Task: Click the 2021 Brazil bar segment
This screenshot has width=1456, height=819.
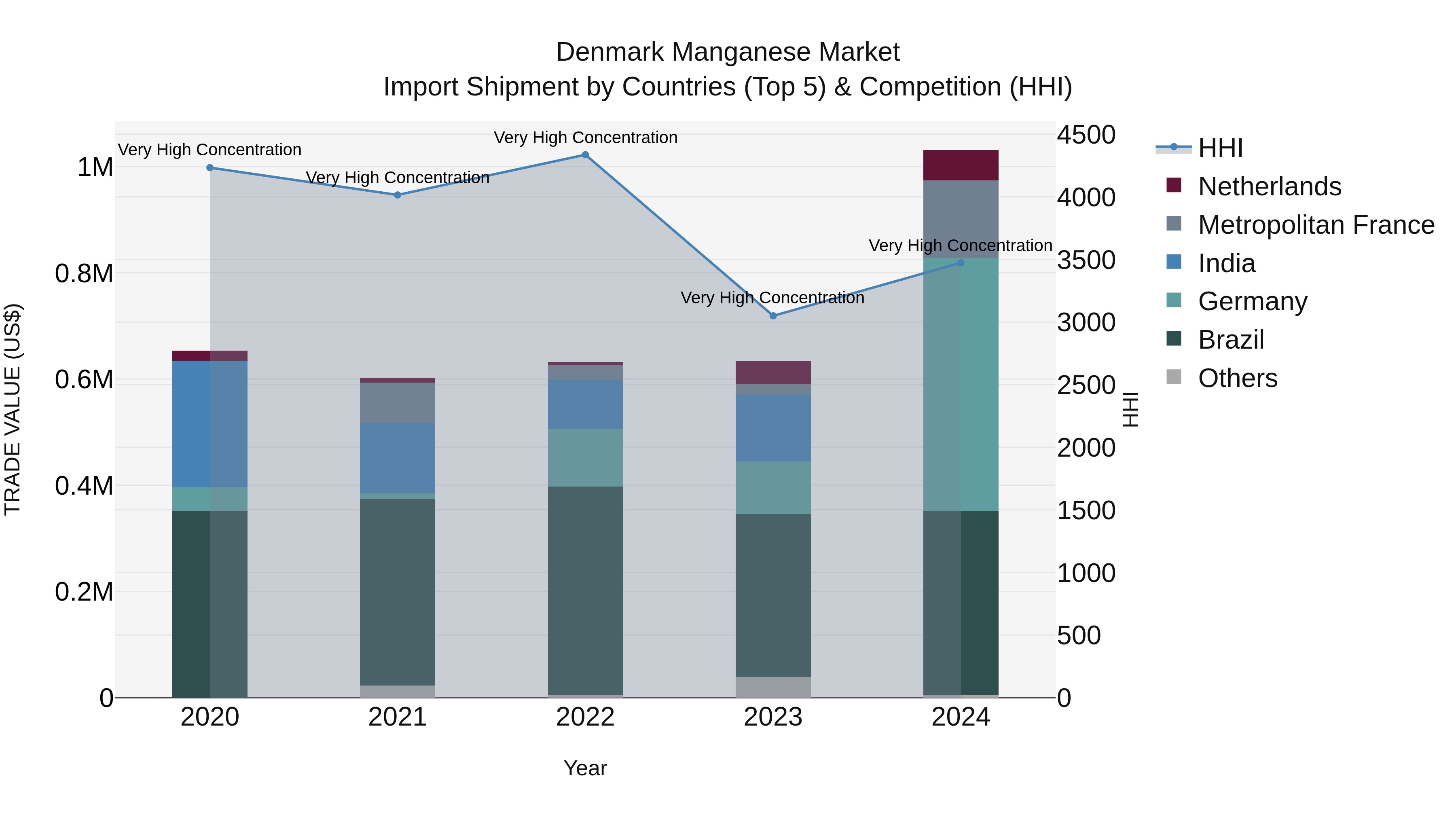Action: (x=397, y=593)
